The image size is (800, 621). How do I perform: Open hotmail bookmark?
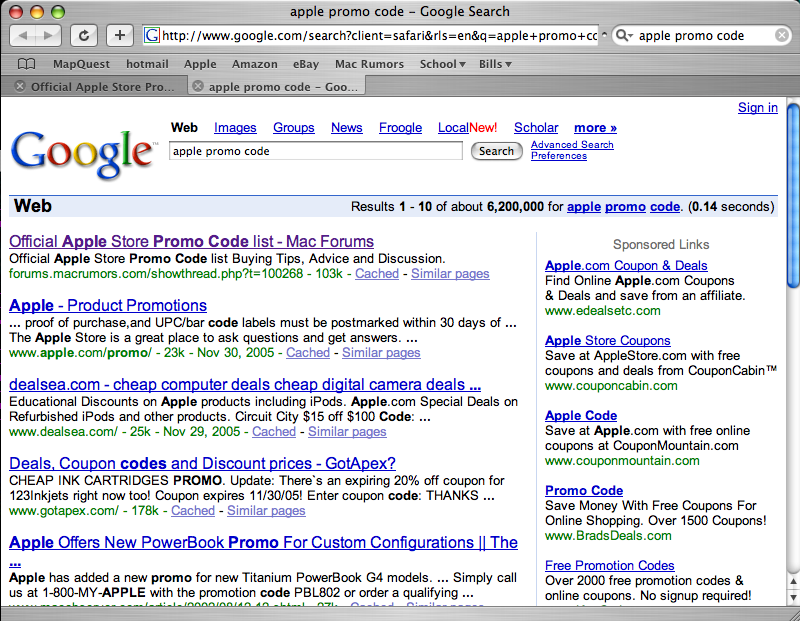pos(147,64)
